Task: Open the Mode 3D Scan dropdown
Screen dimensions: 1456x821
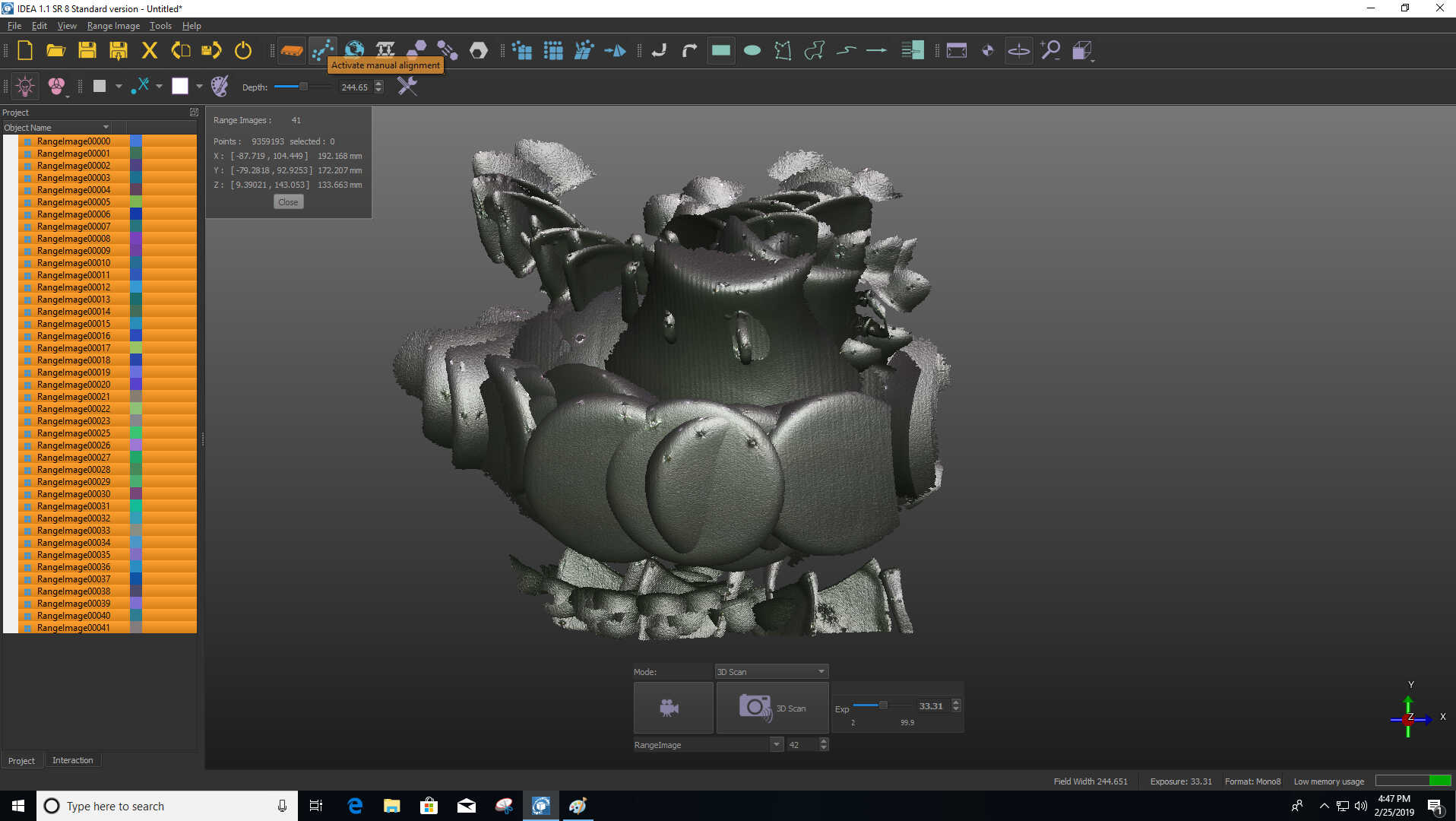Action: click(771, 671)
